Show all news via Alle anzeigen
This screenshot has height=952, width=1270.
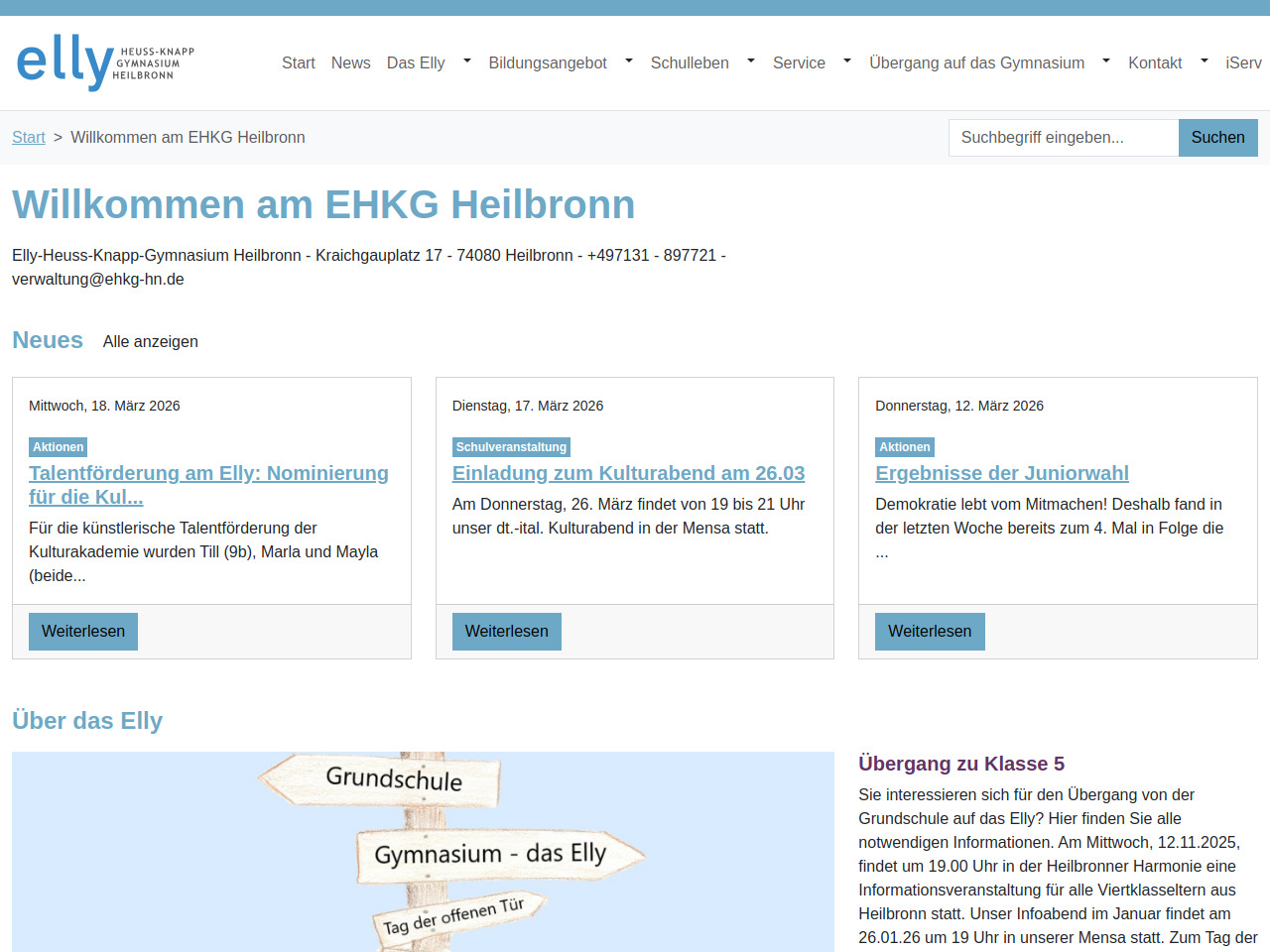coord(151,341)
